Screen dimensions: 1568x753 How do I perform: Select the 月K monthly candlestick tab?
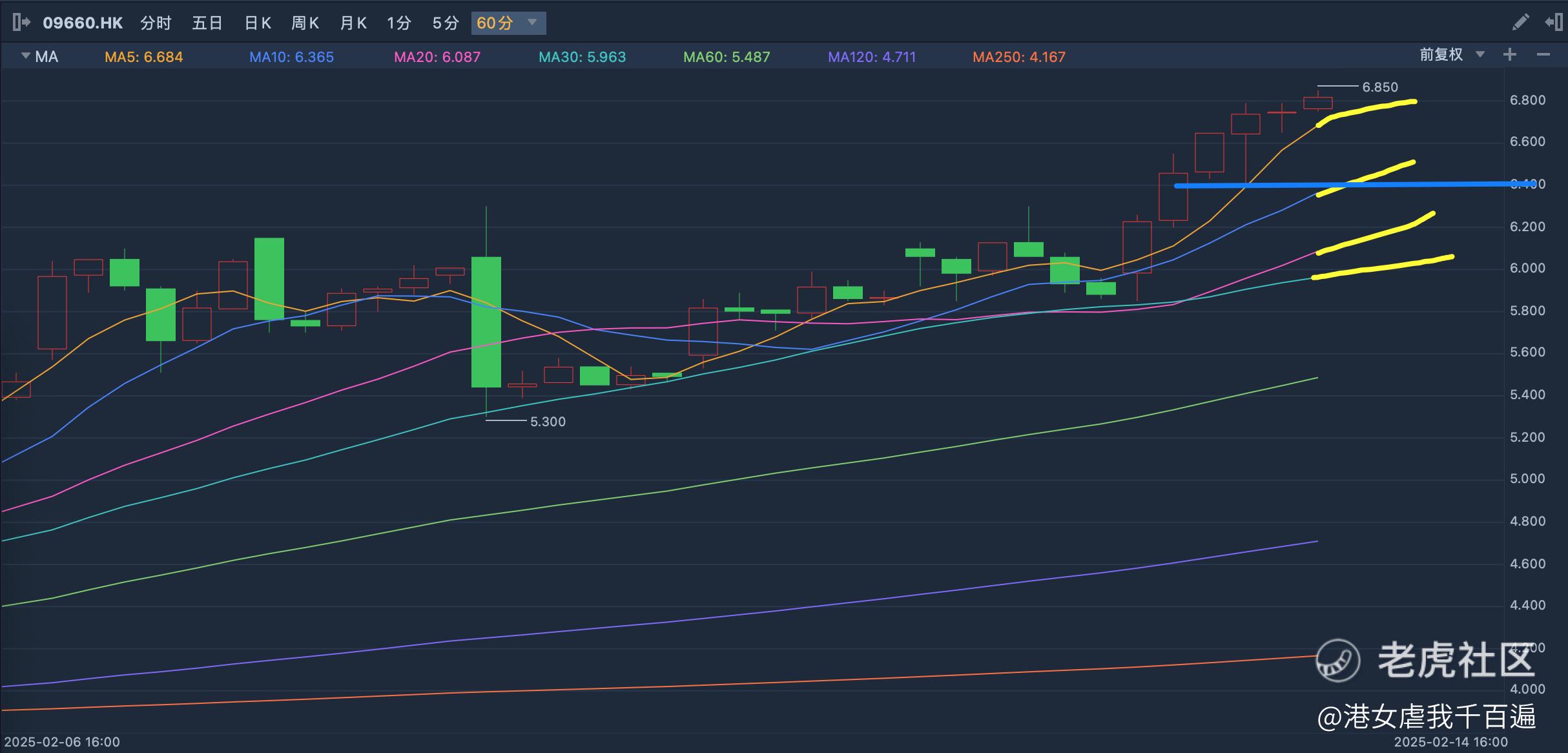pos(353,23)
